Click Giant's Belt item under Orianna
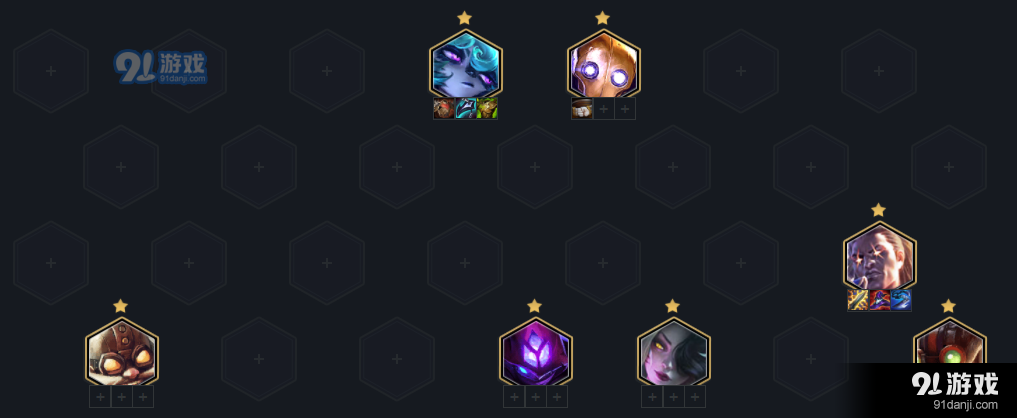1017x418 pixels. [582, 108]
